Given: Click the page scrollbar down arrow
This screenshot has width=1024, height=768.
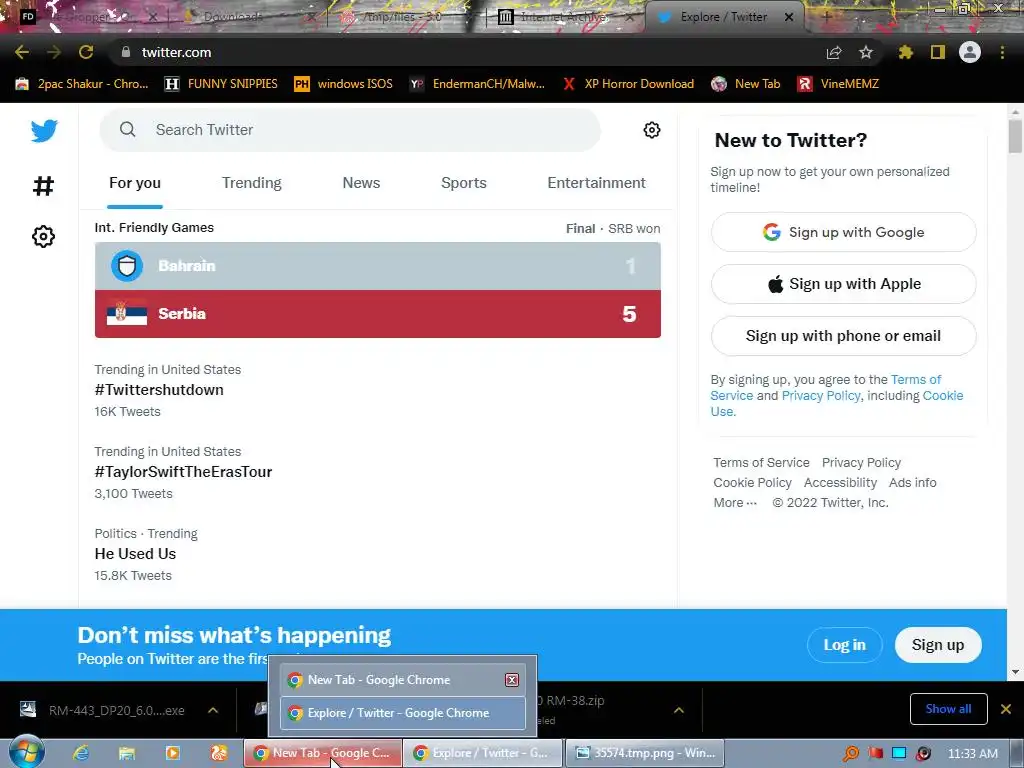Looking at the screenshot, I should (1015, 672).
